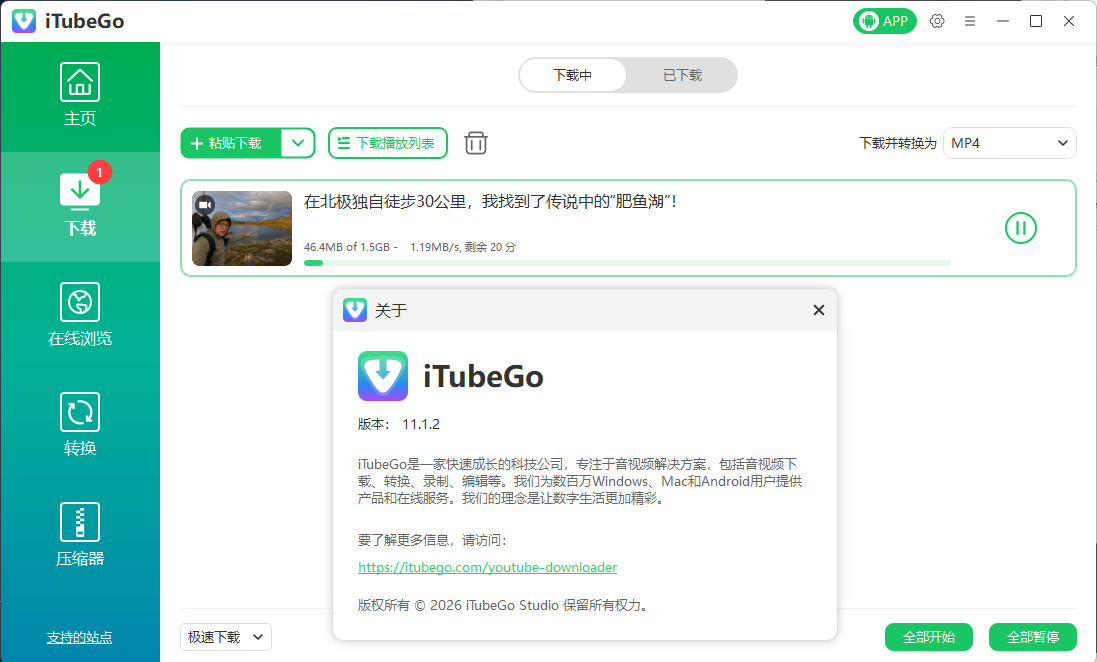Switch to the 下载中 tab
The image size is (1097, 662).
(x=572, y=75)
